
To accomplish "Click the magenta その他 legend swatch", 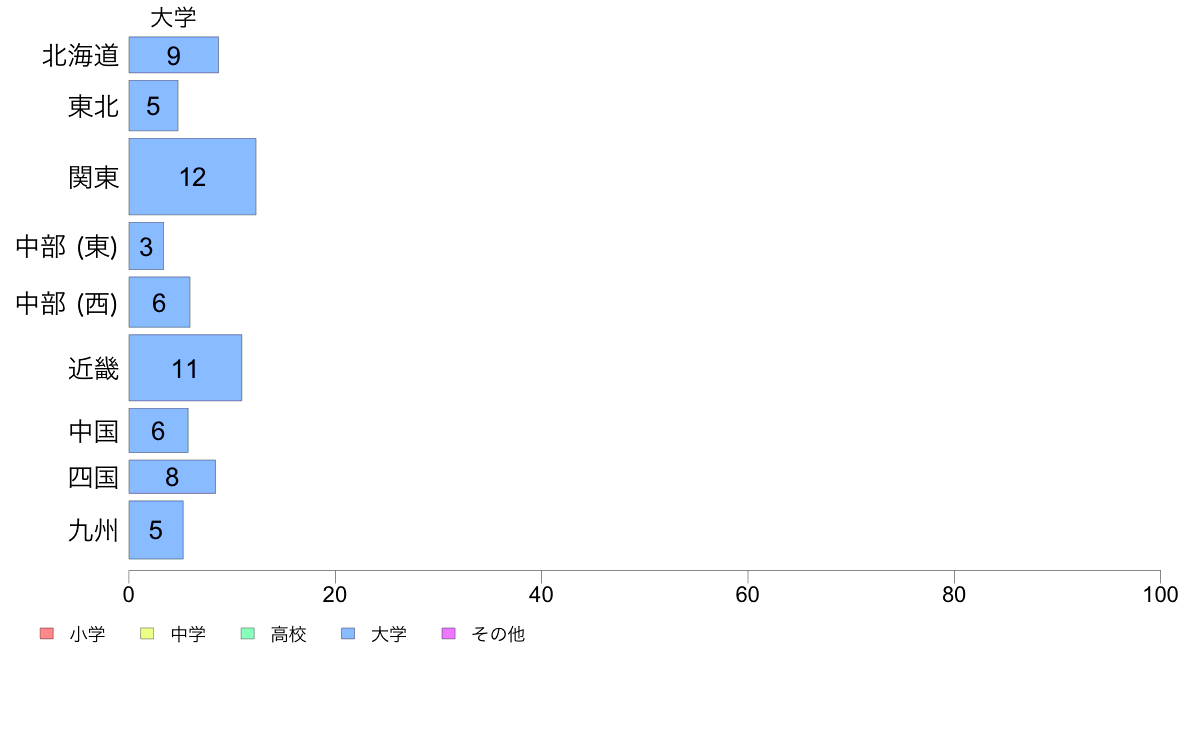I will click(x=448, y=634).
